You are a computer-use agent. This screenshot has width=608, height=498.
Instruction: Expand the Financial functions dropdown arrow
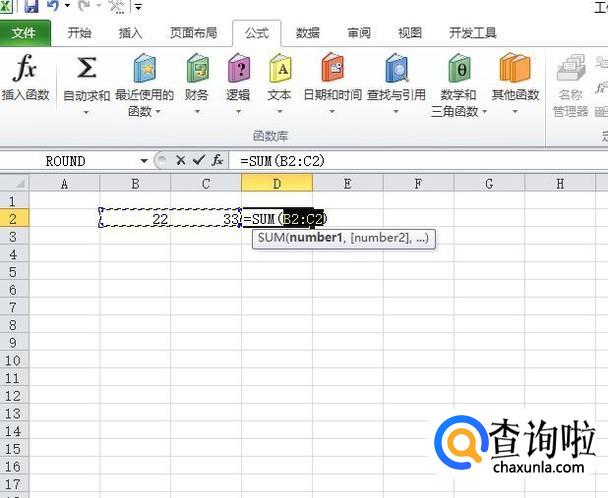tap(197, 112)
